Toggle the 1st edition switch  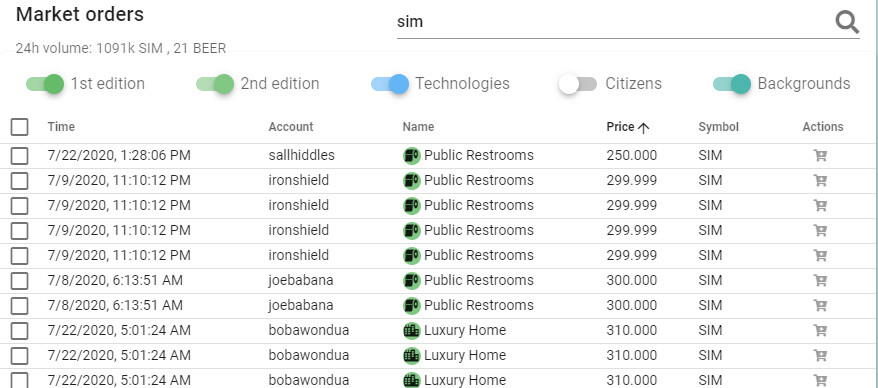(x=45, y=84)
